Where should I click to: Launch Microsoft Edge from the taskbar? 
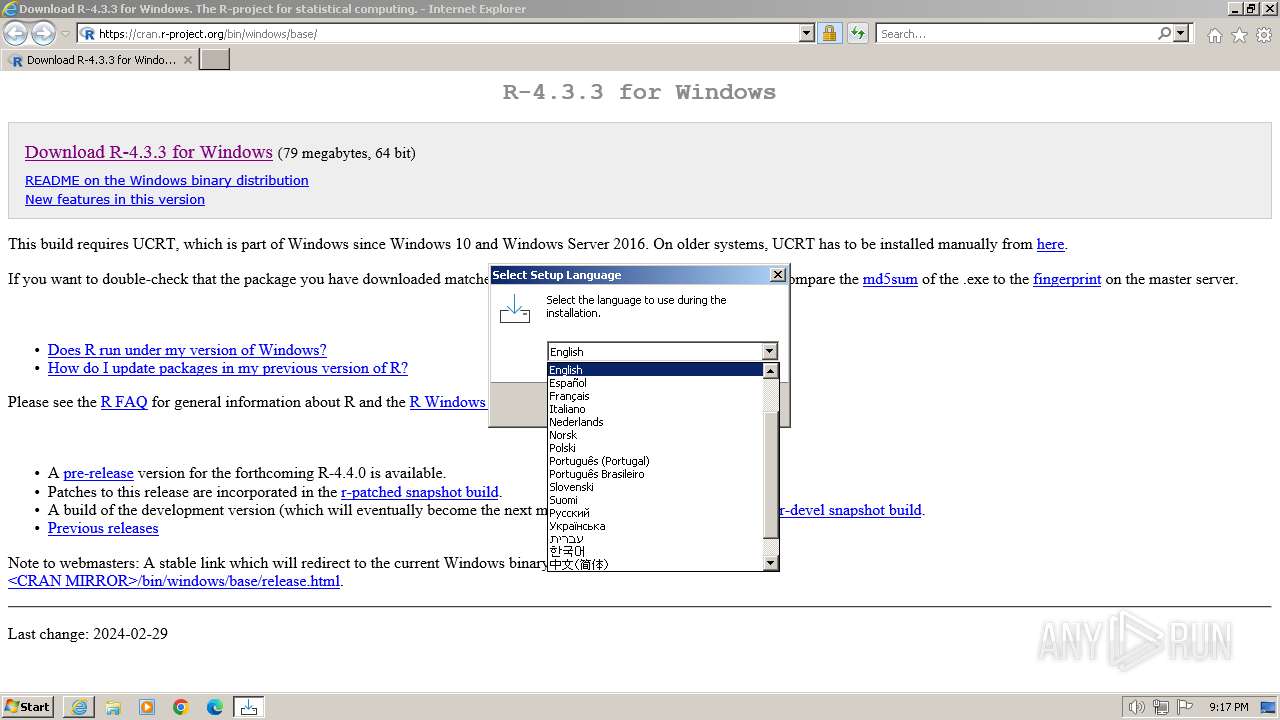click(215, 707)
